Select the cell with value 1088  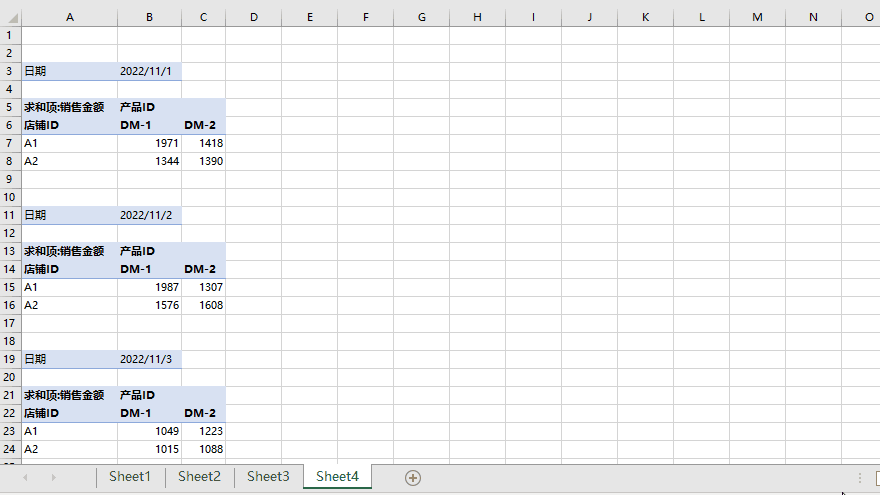coord(203,449)
